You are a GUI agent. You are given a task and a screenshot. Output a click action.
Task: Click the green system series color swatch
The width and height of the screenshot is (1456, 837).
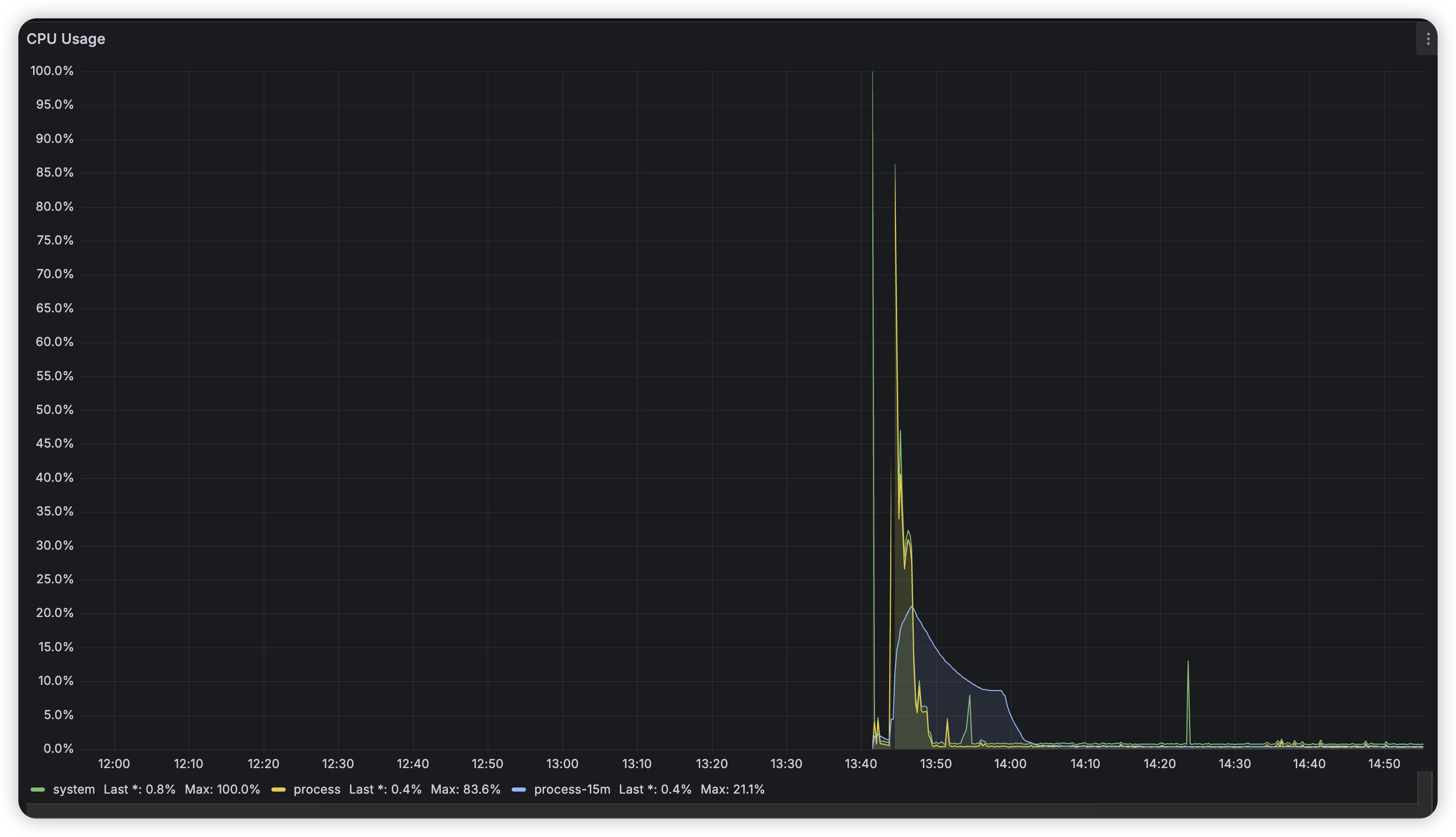[x=37, y=790]
